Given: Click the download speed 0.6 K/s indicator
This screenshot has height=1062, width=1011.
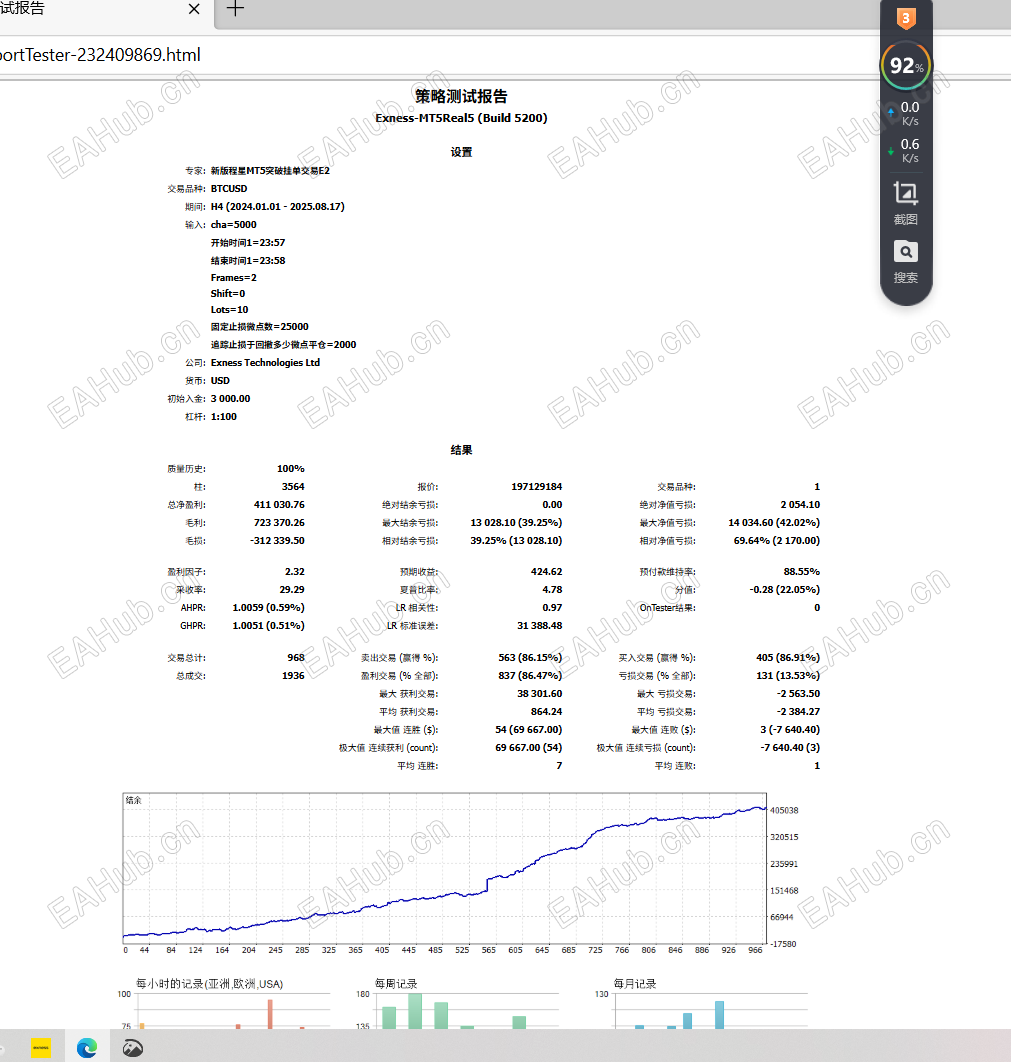Looking at the screenshot, I should point(905,150).
